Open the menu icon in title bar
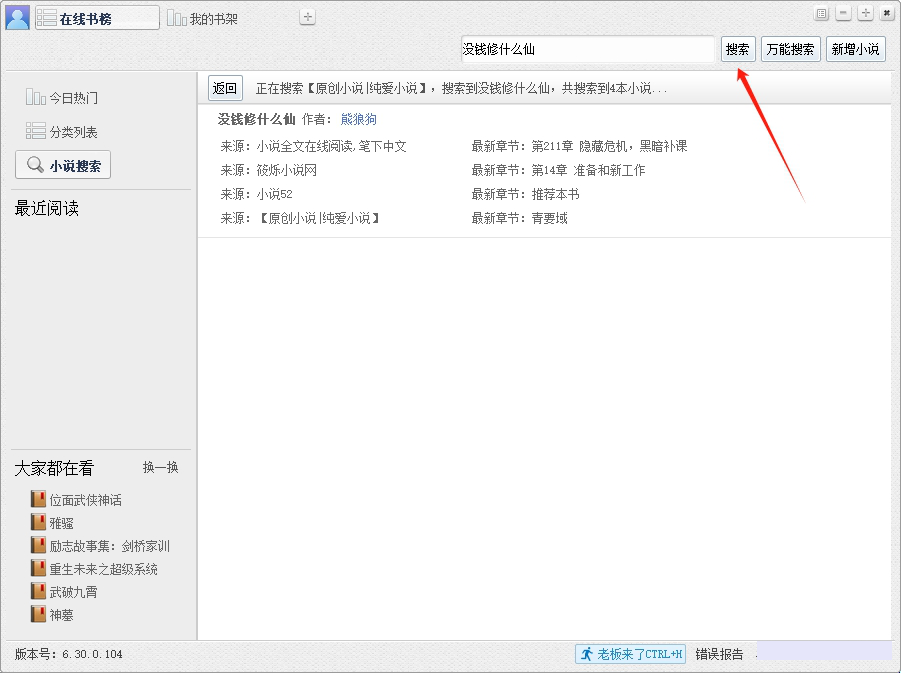The width and height of the screenshot is (901, 673). (822, 13)
